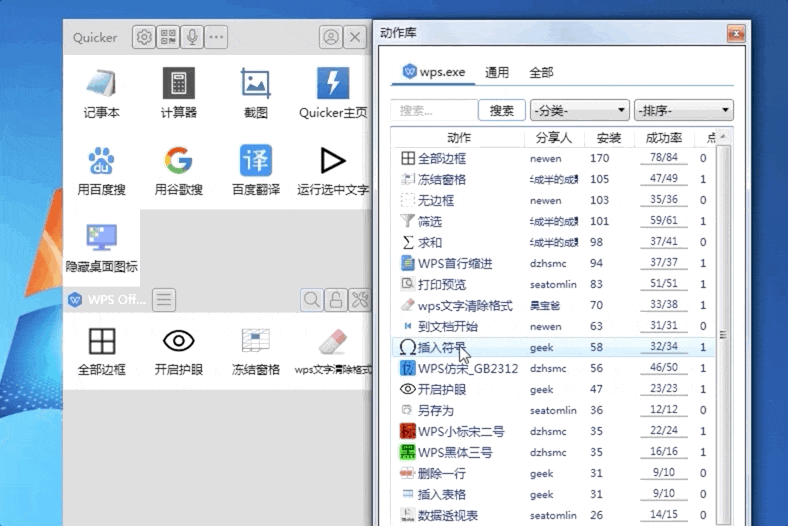Click the QR code icon in Quicker
The image size is (788, 526).
(168, 37)
